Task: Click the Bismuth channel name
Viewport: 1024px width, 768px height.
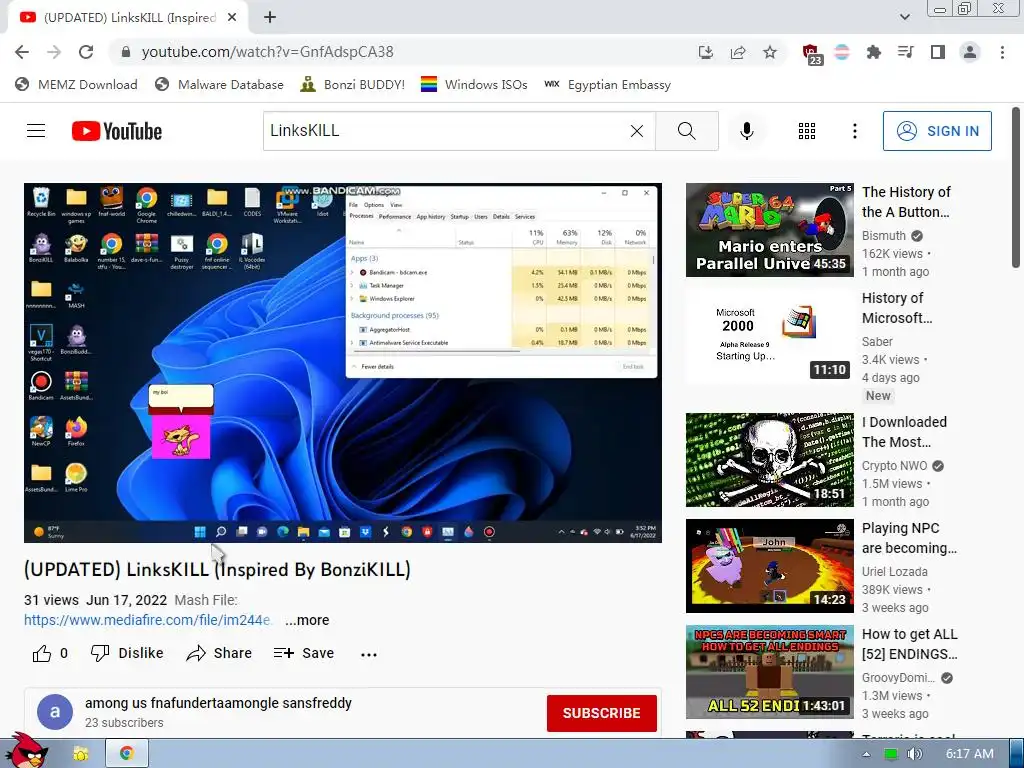Action: 884,236
